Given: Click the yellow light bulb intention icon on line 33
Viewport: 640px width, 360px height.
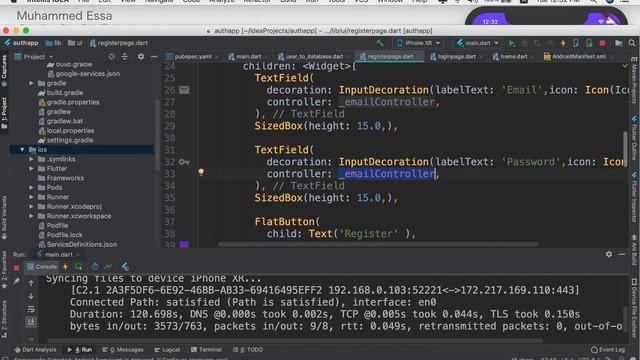Looking at the screenshot, I should 201,172.
